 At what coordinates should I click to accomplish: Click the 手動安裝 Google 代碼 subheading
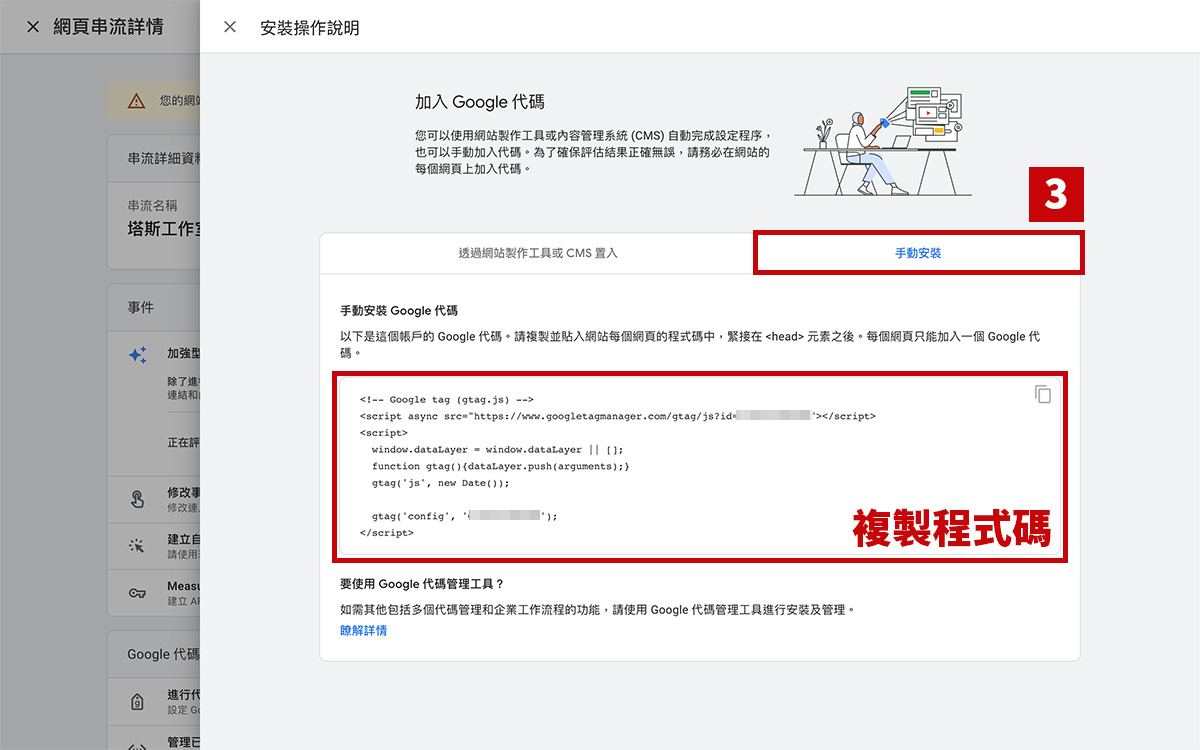pos(398,311)
